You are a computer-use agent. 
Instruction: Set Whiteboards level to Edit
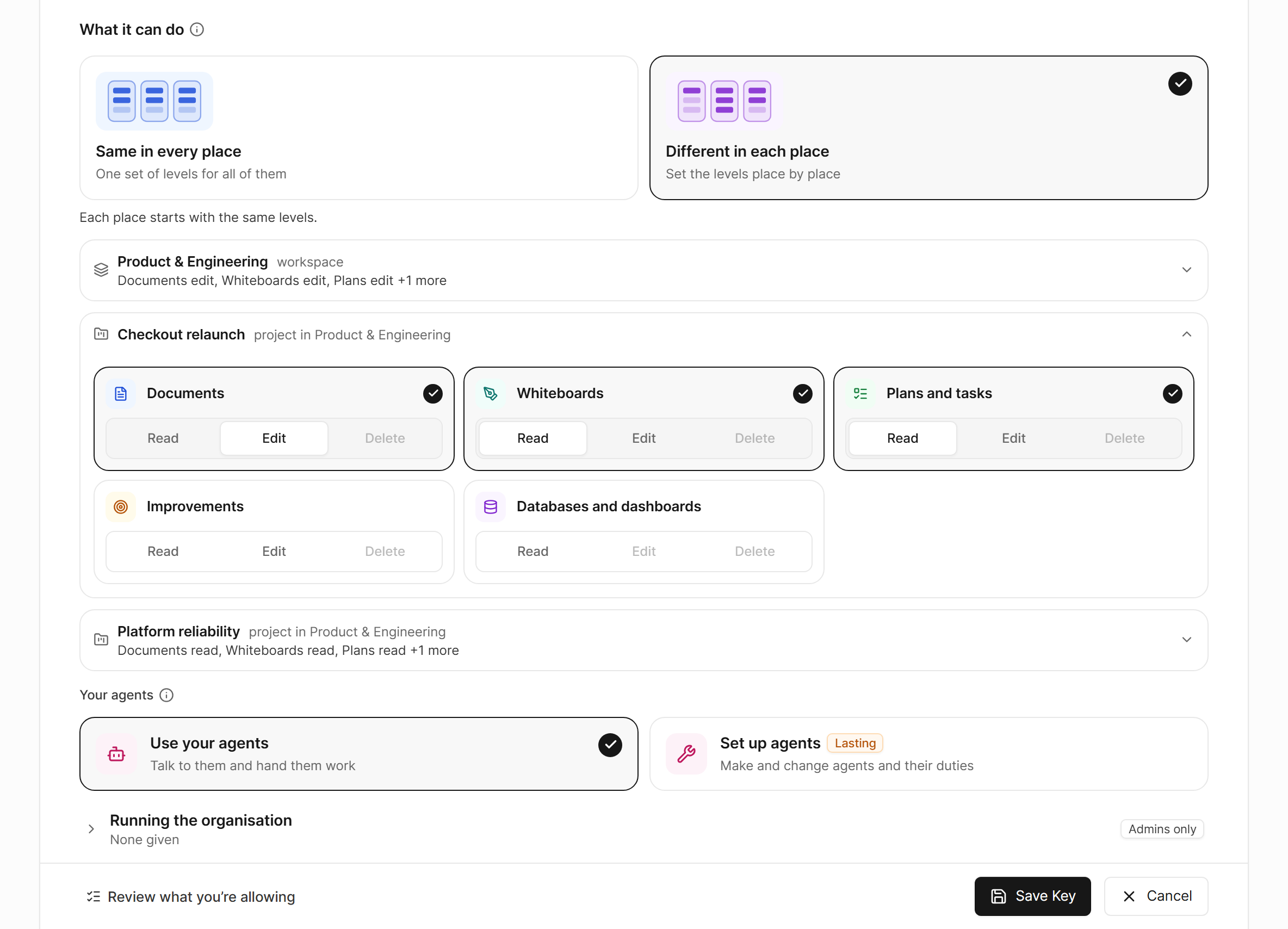(643, 438)
